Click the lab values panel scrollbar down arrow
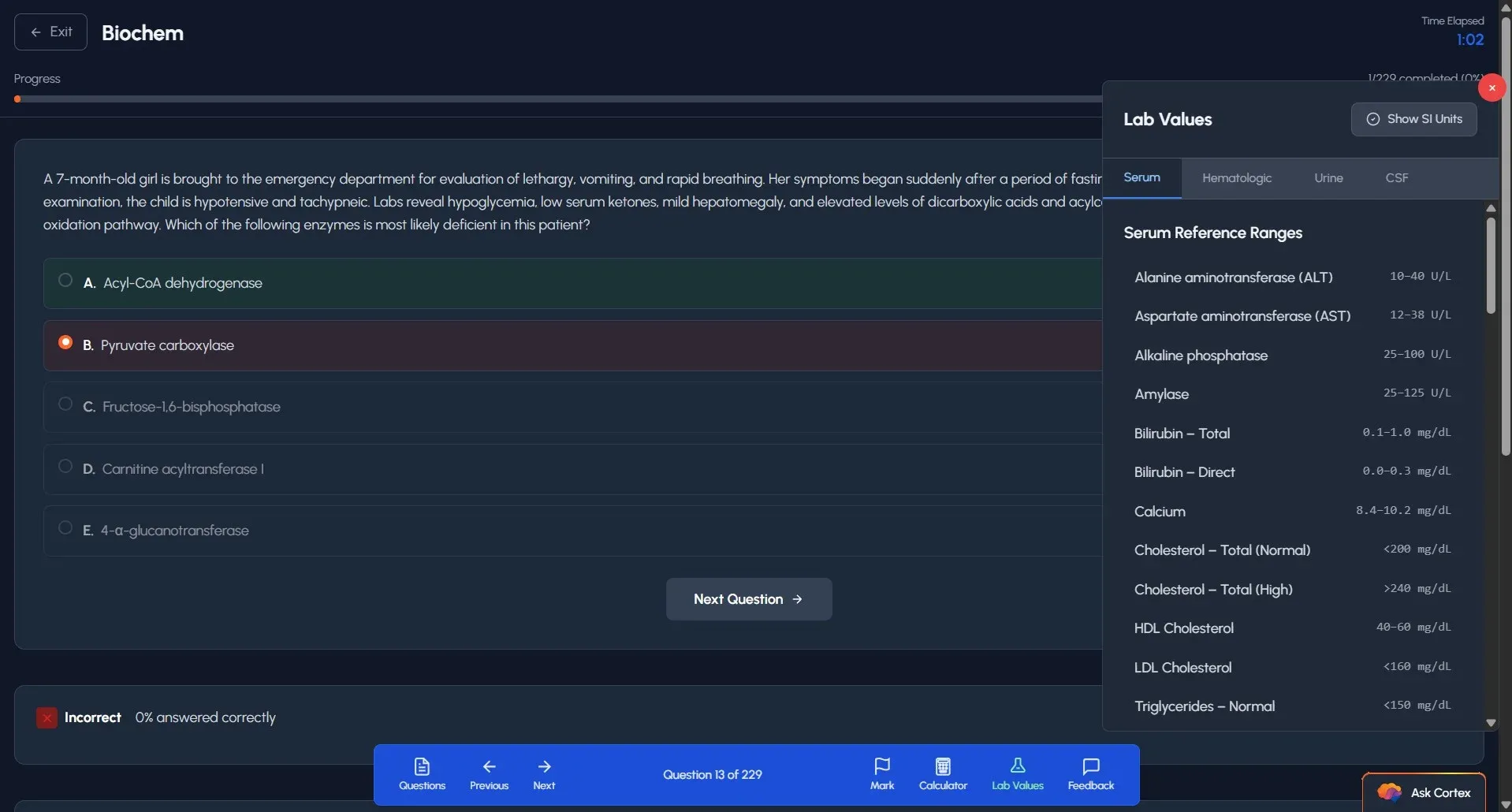1512x812 pixels. coord(1490,722)
